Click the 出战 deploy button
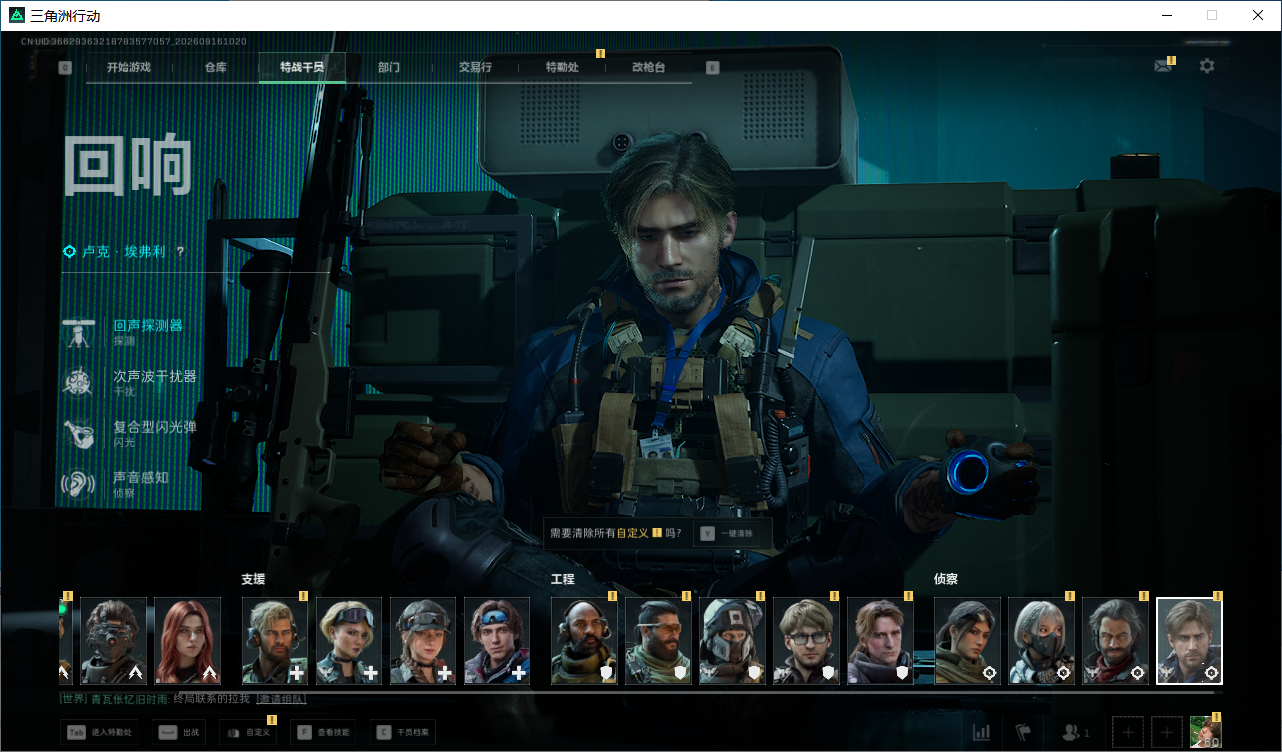1282x752 pixels. [x=179, y=733]
